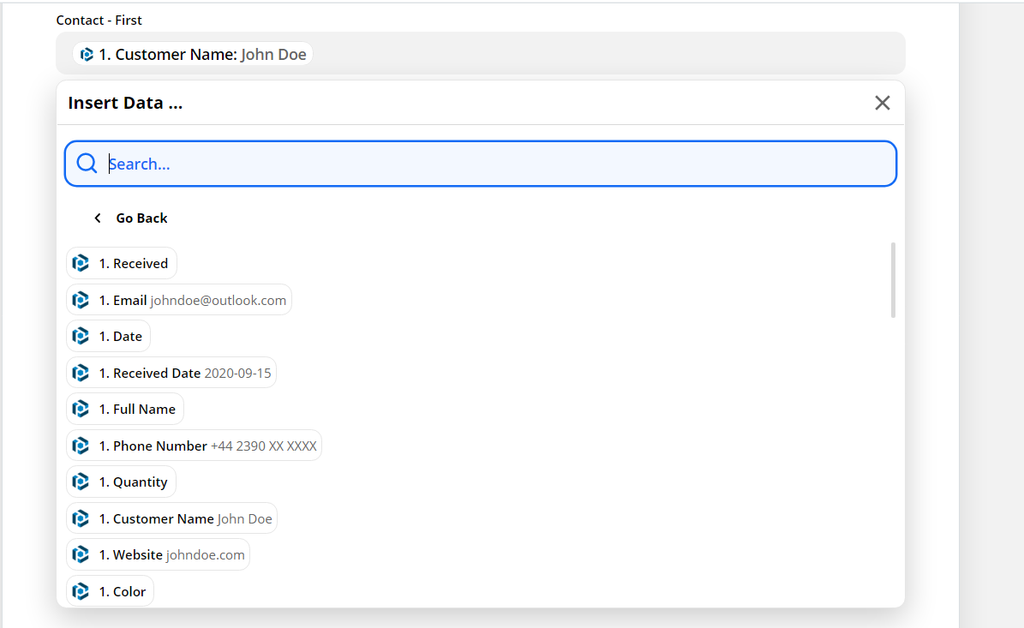Select the "1. Email johndoe@outlook.com" field
Image resolution: width=1024 pixels, height=628 pixels.
(x=178, y=299)
